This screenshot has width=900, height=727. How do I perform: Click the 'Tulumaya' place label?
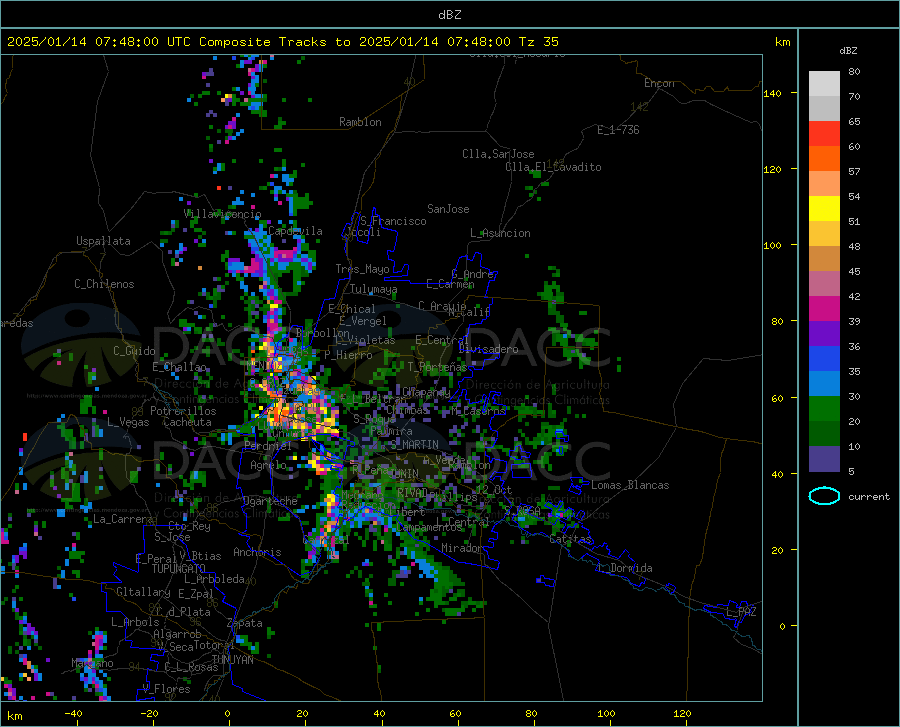[x=373, y=289]
